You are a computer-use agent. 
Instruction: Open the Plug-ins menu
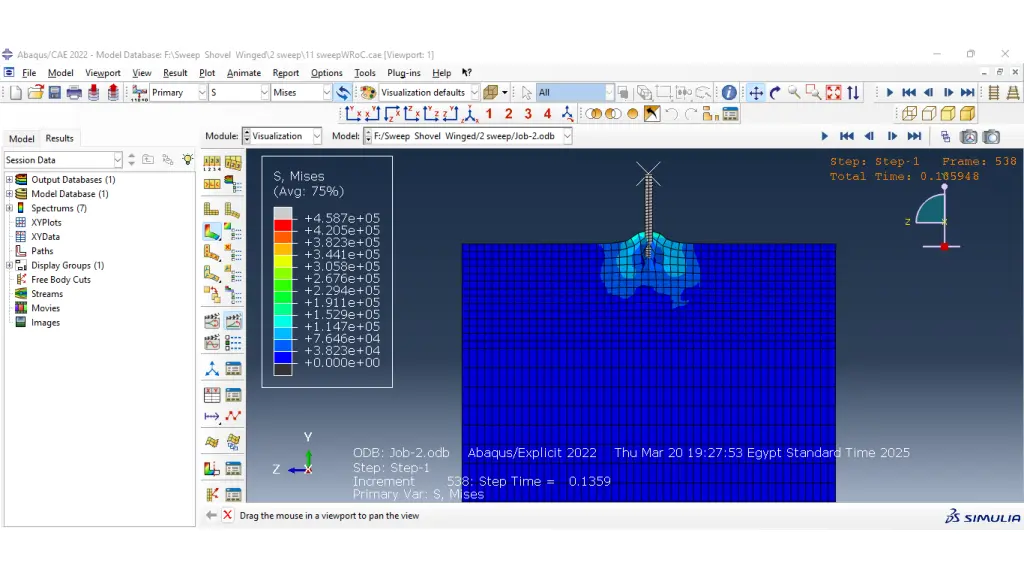[404, 72]
